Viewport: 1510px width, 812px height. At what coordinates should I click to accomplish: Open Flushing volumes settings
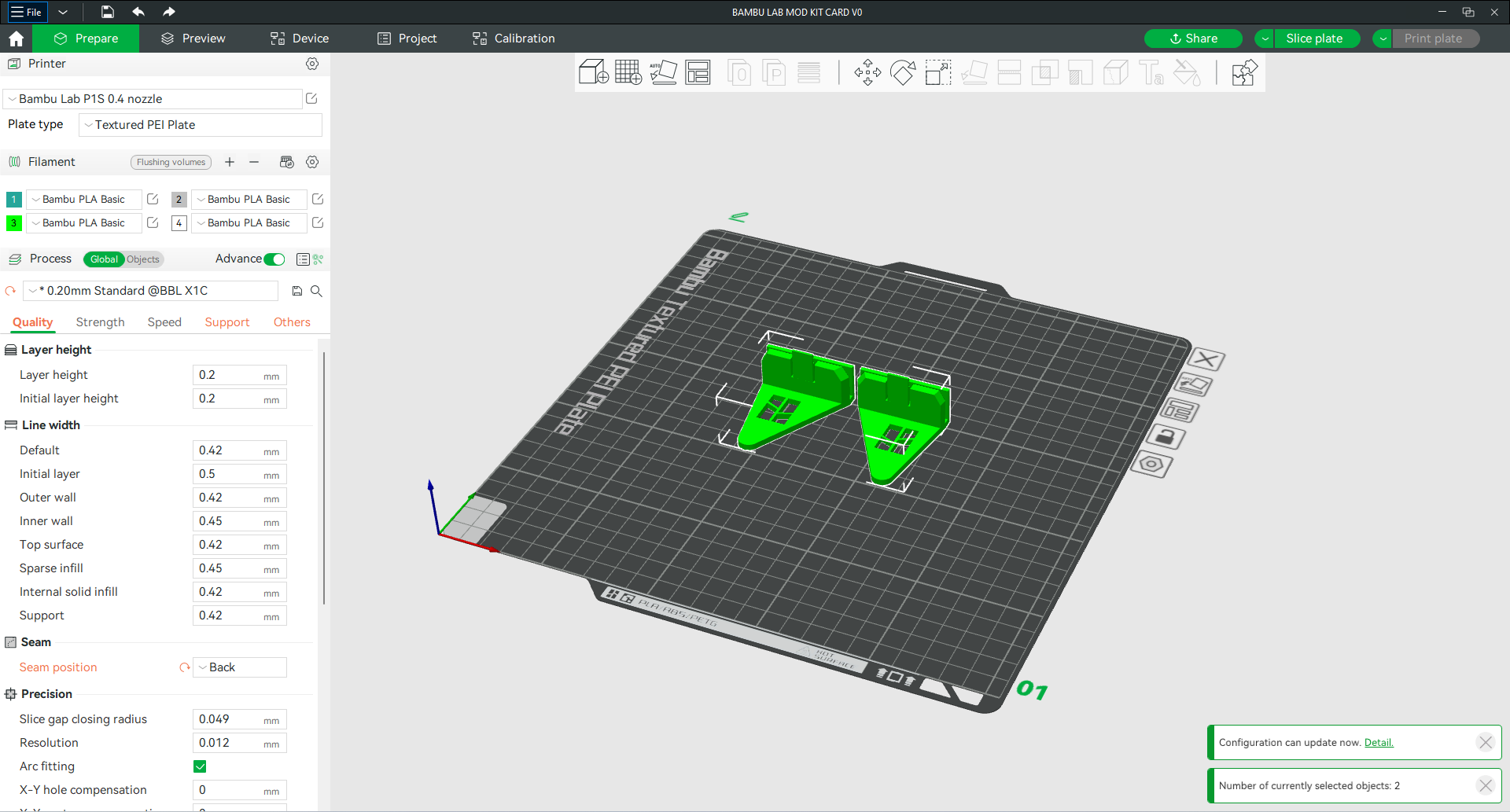tap(171, 162)
